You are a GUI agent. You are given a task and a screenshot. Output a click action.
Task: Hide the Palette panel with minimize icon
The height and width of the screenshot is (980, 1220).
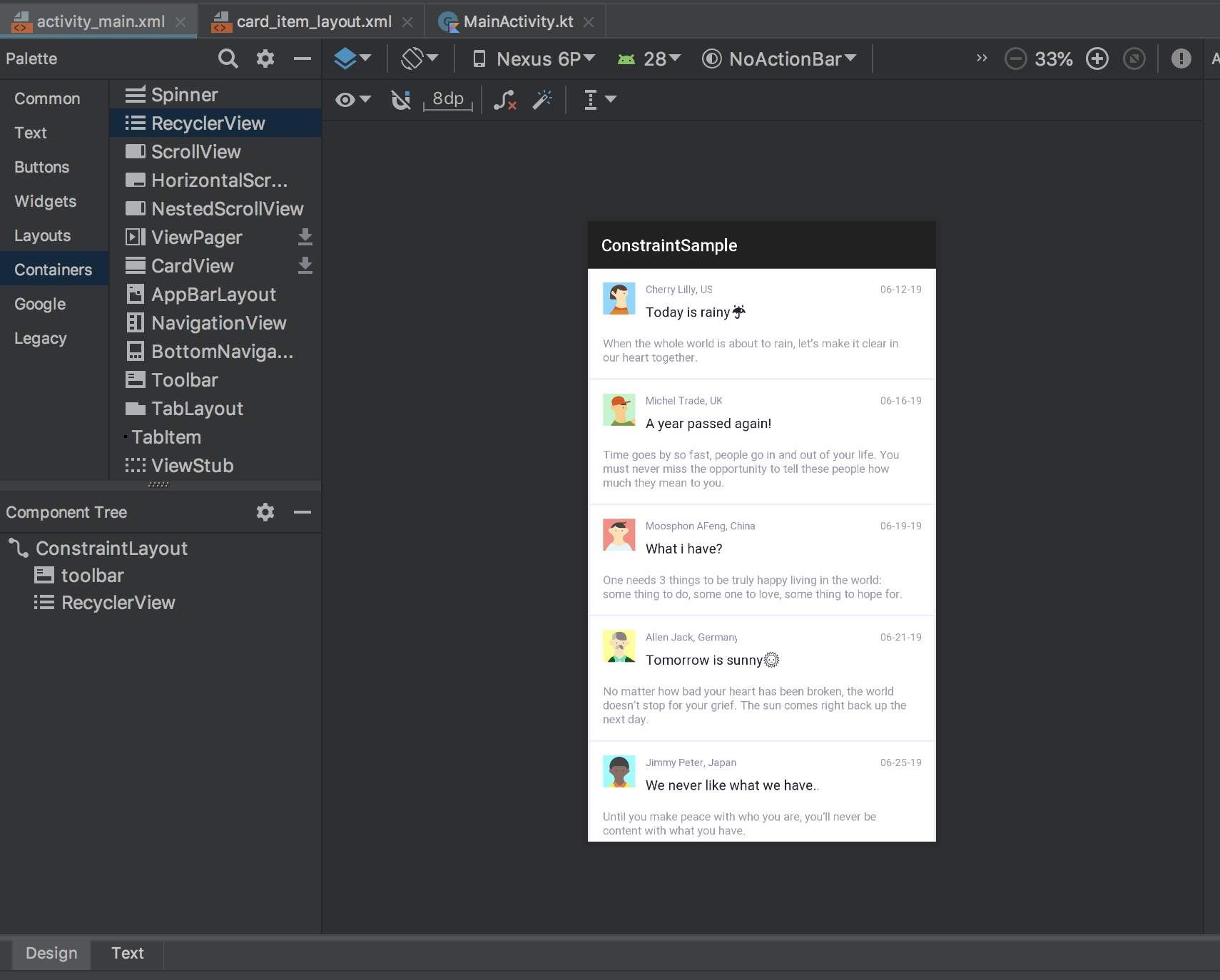point(303,58)
